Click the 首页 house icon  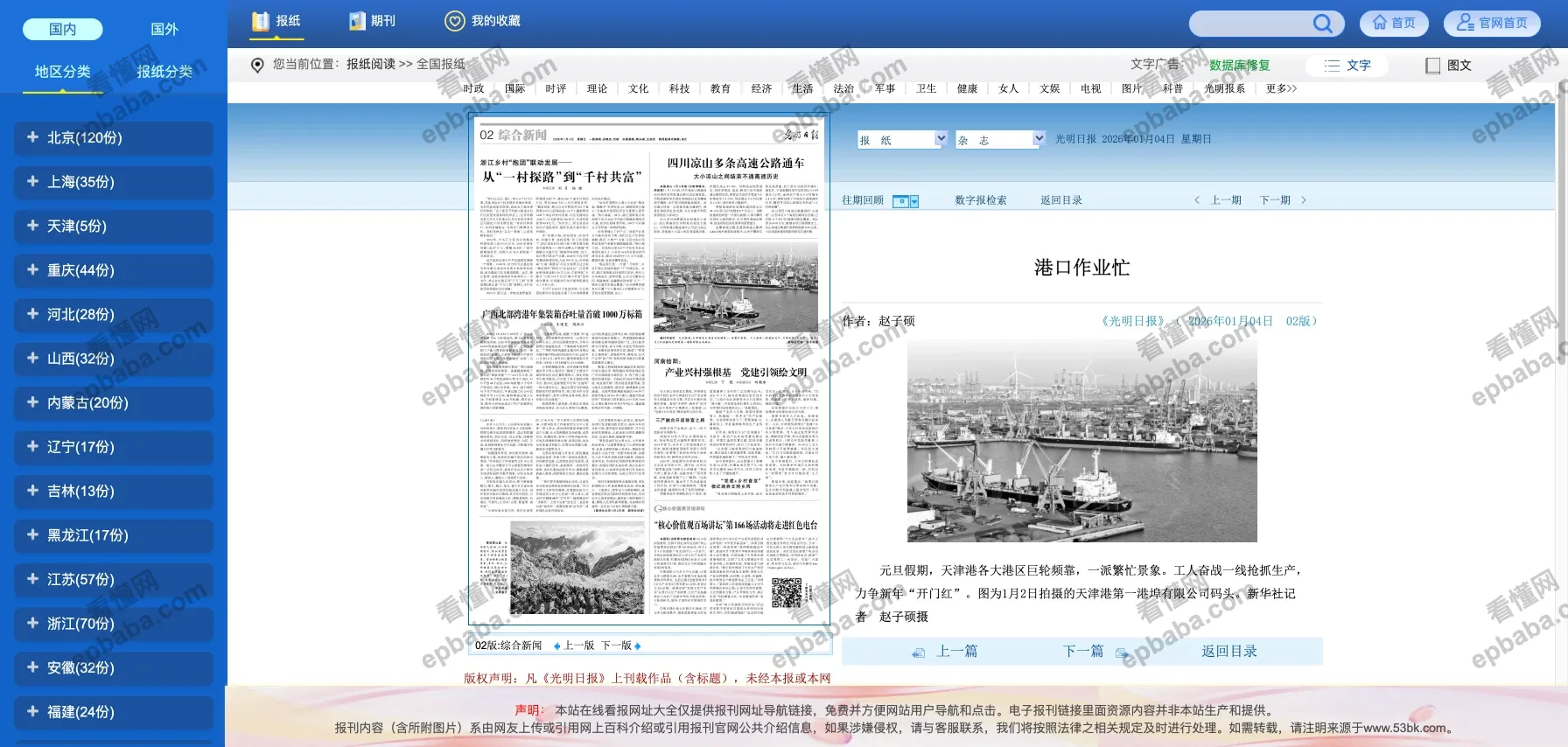pos(1380,23)
